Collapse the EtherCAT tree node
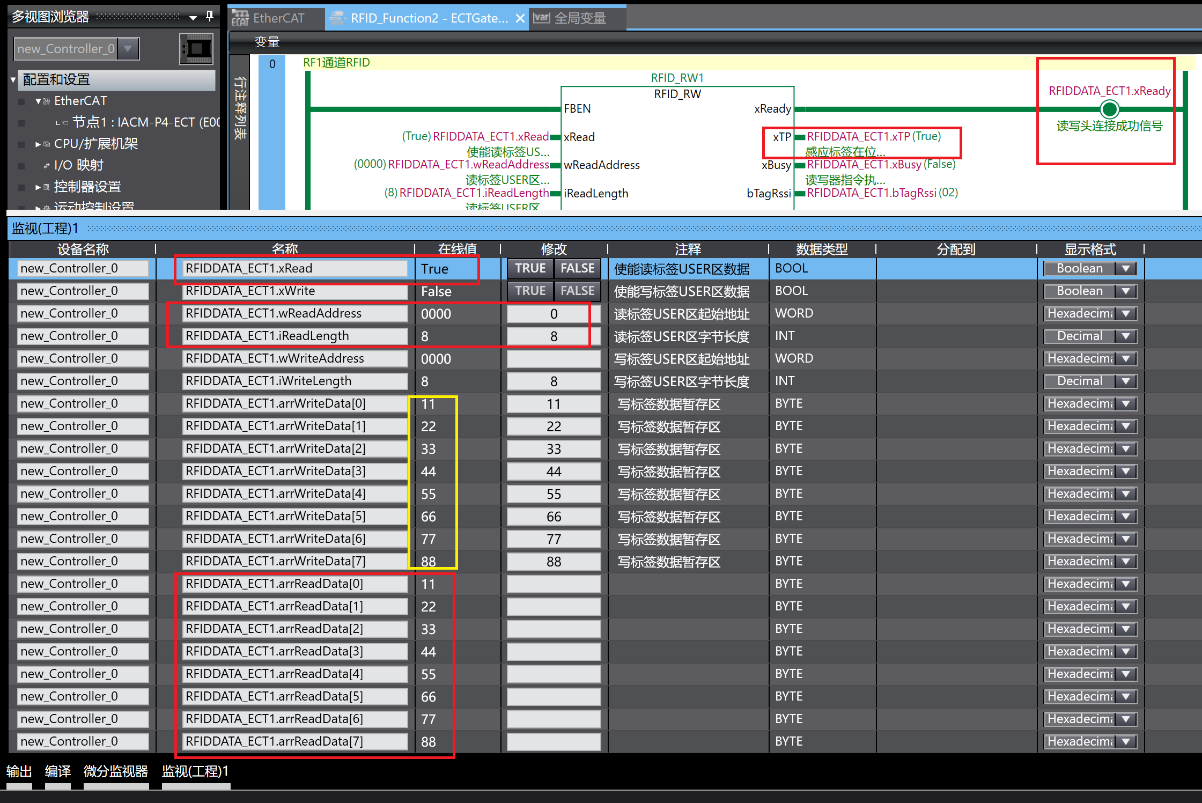Image resolution: width=1202 pixels, height=803 pixels. 38,101
